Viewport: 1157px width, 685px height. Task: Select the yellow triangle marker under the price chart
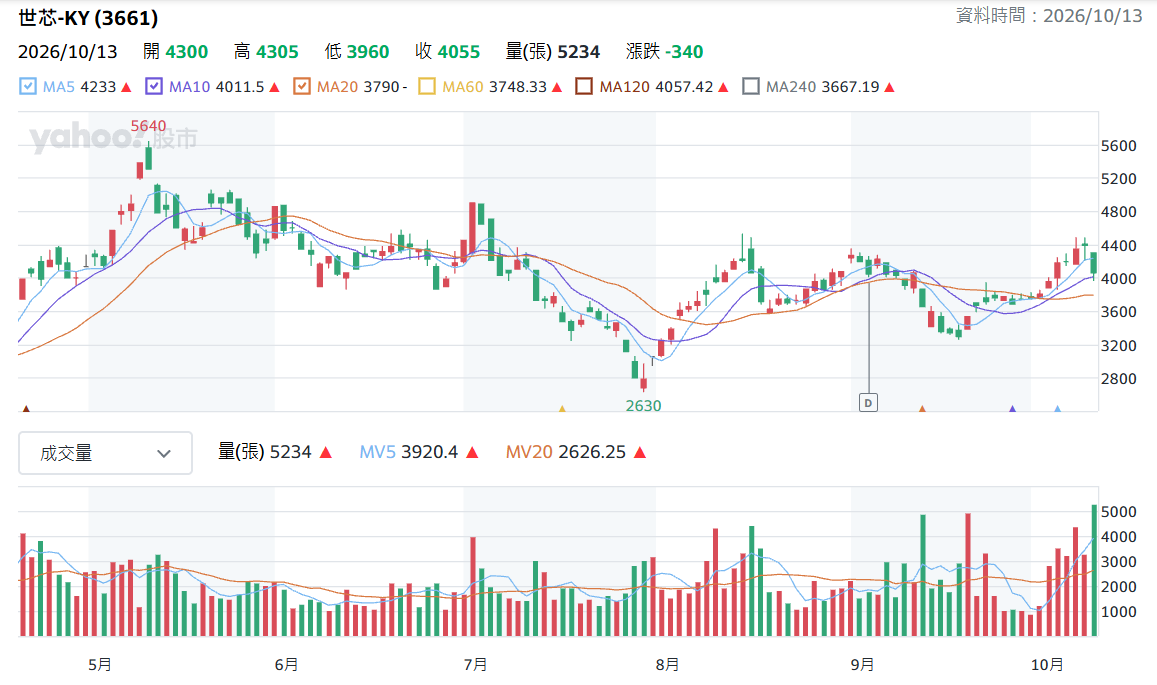pos(562,408)
